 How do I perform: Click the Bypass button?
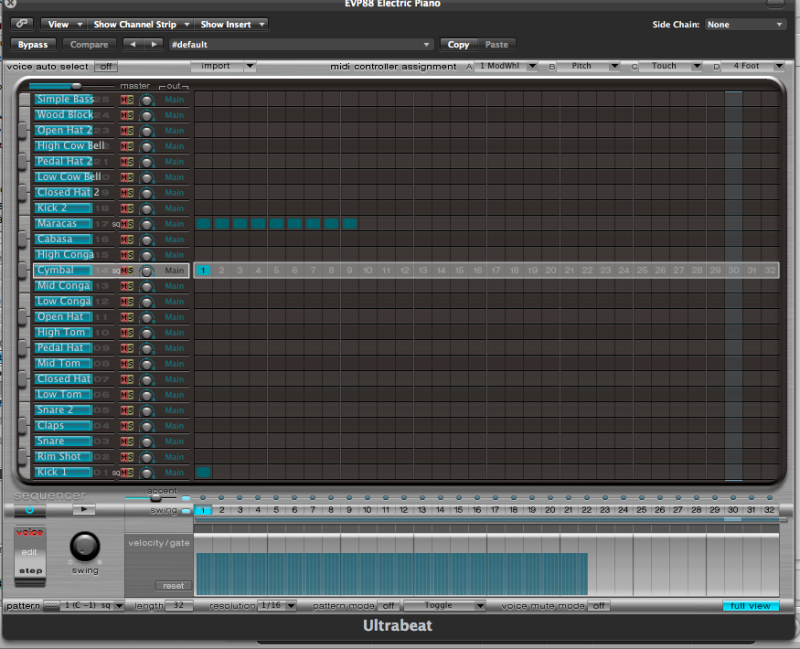point(34,44)
